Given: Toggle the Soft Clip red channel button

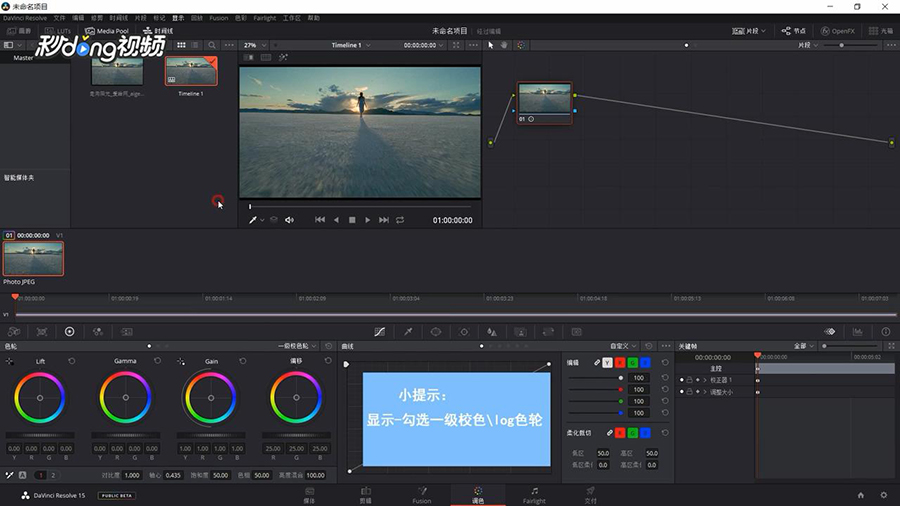Looking at the screenshot, I should pos(620,433).
